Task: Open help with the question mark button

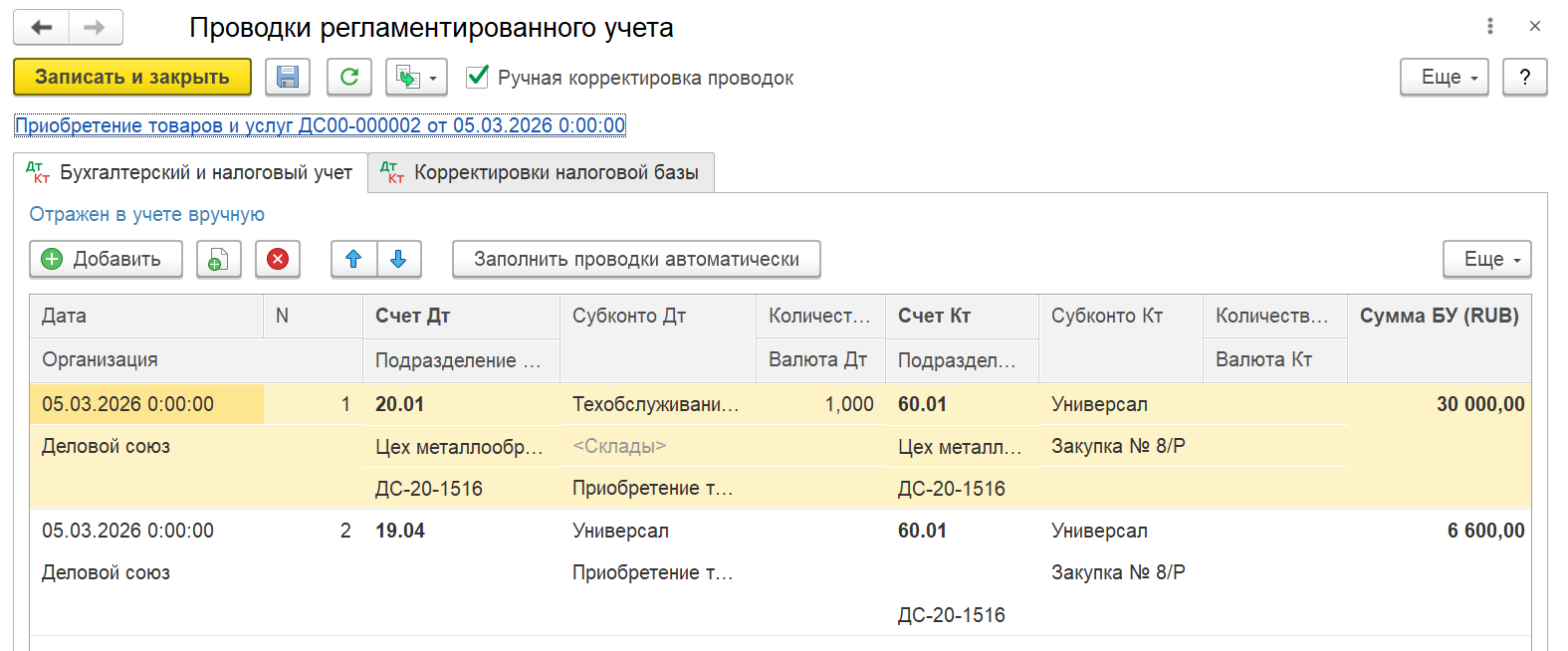Action: pyautogui.click(x=1524, y=77)
